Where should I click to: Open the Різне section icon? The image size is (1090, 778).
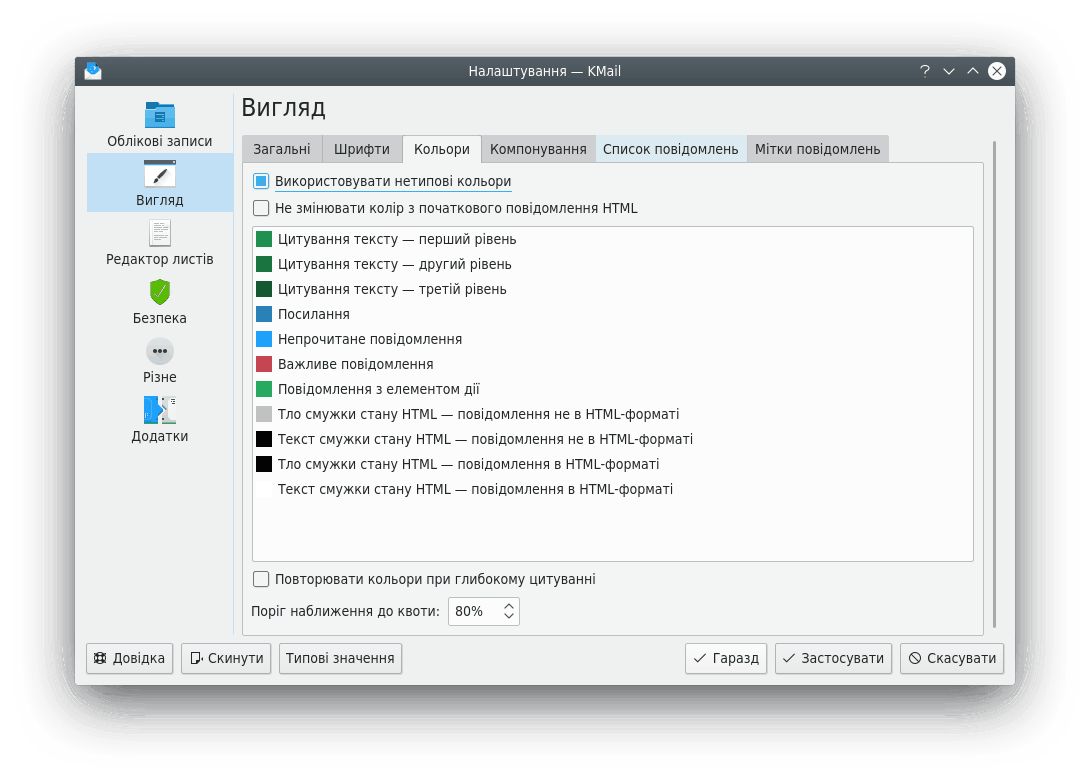point(160,351)
